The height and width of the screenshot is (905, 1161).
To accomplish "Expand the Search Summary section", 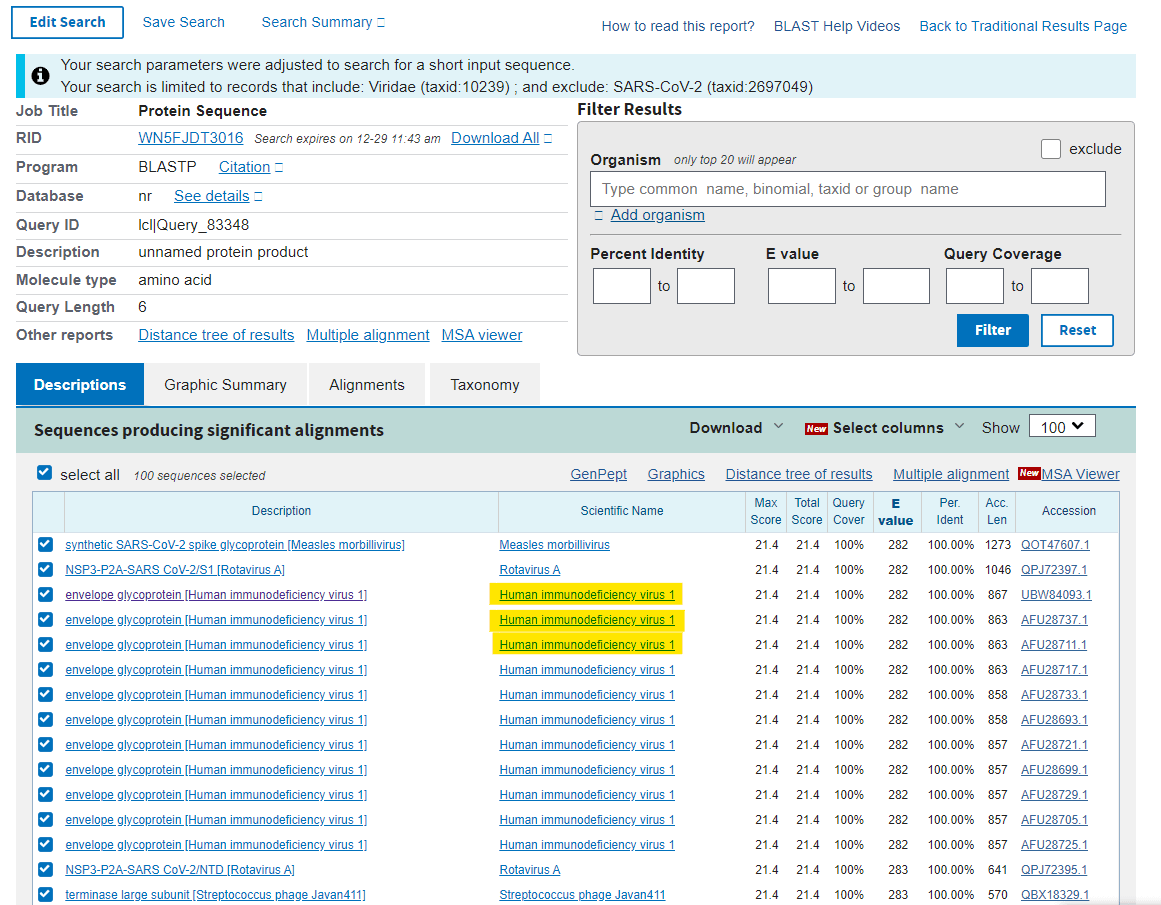I will pyautogui.click(x=323, y=22).
